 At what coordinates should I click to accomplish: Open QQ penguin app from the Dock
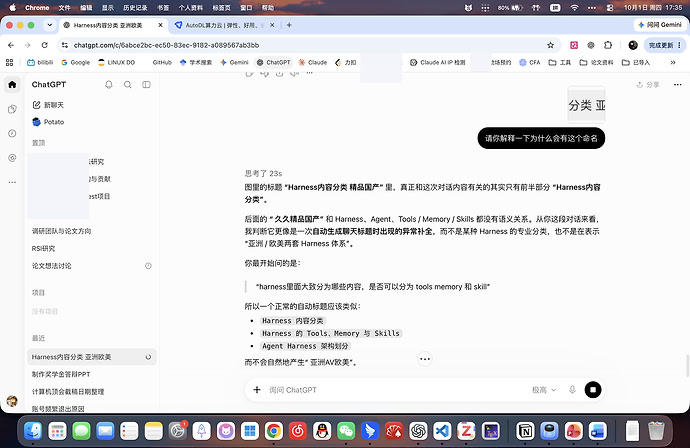(x=322, y=431)
